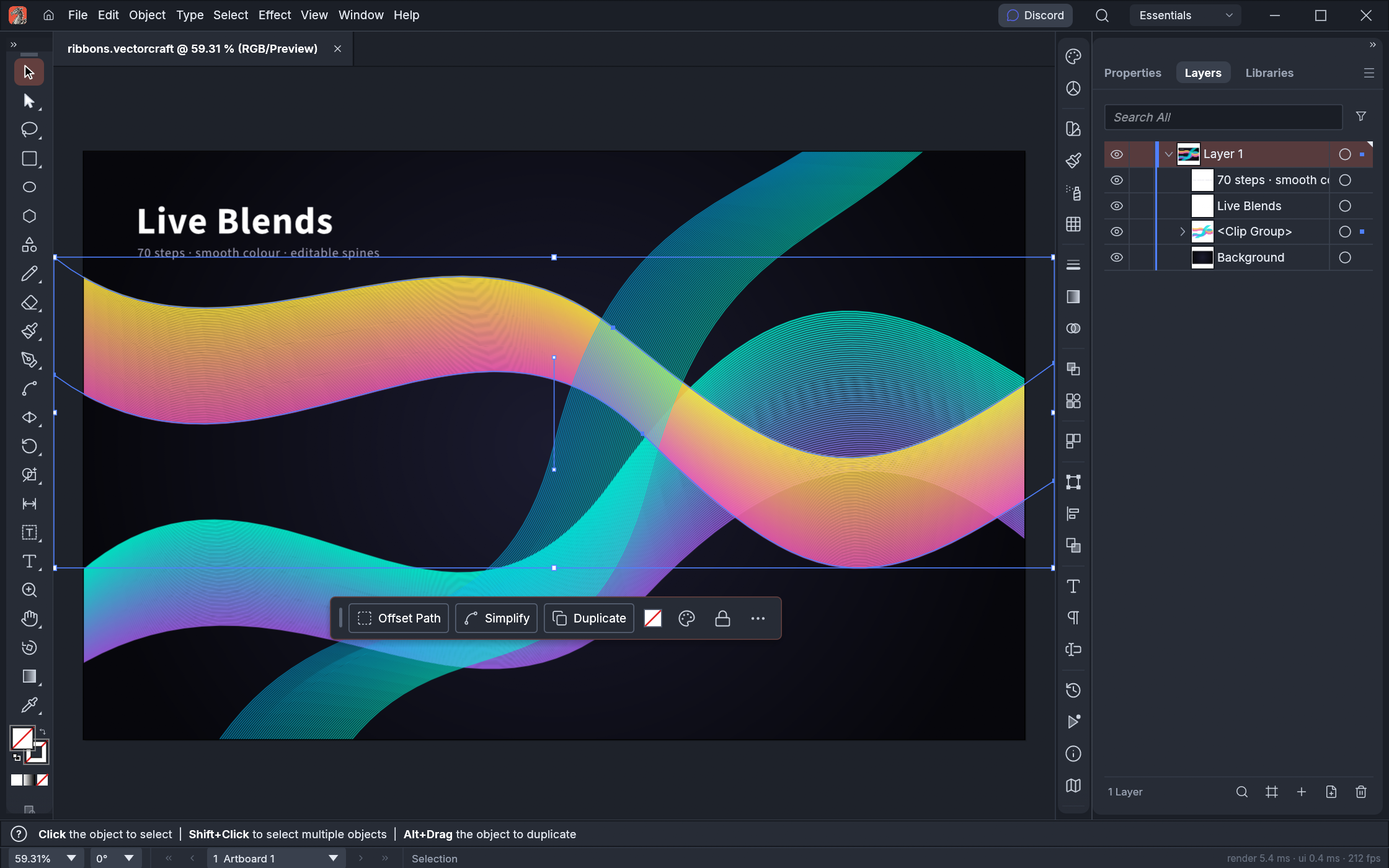This screenshot has height=868, width=1389.
Task: Click target circle of Background layer
Action: coord(1344,257)
